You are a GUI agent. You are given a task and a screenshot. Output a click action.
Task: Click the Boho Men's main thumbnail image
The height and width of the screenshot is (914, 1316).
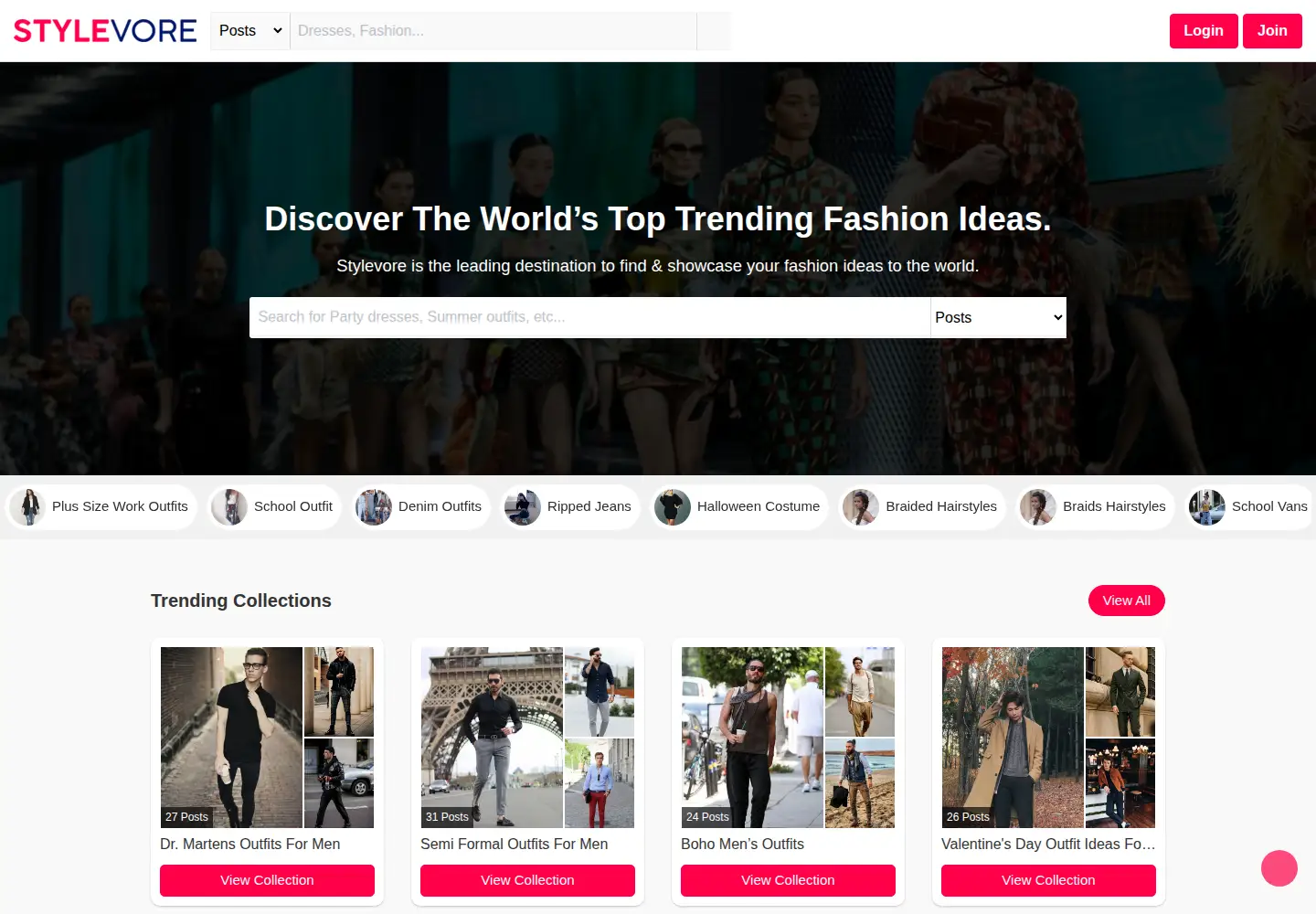pos(752,738)
